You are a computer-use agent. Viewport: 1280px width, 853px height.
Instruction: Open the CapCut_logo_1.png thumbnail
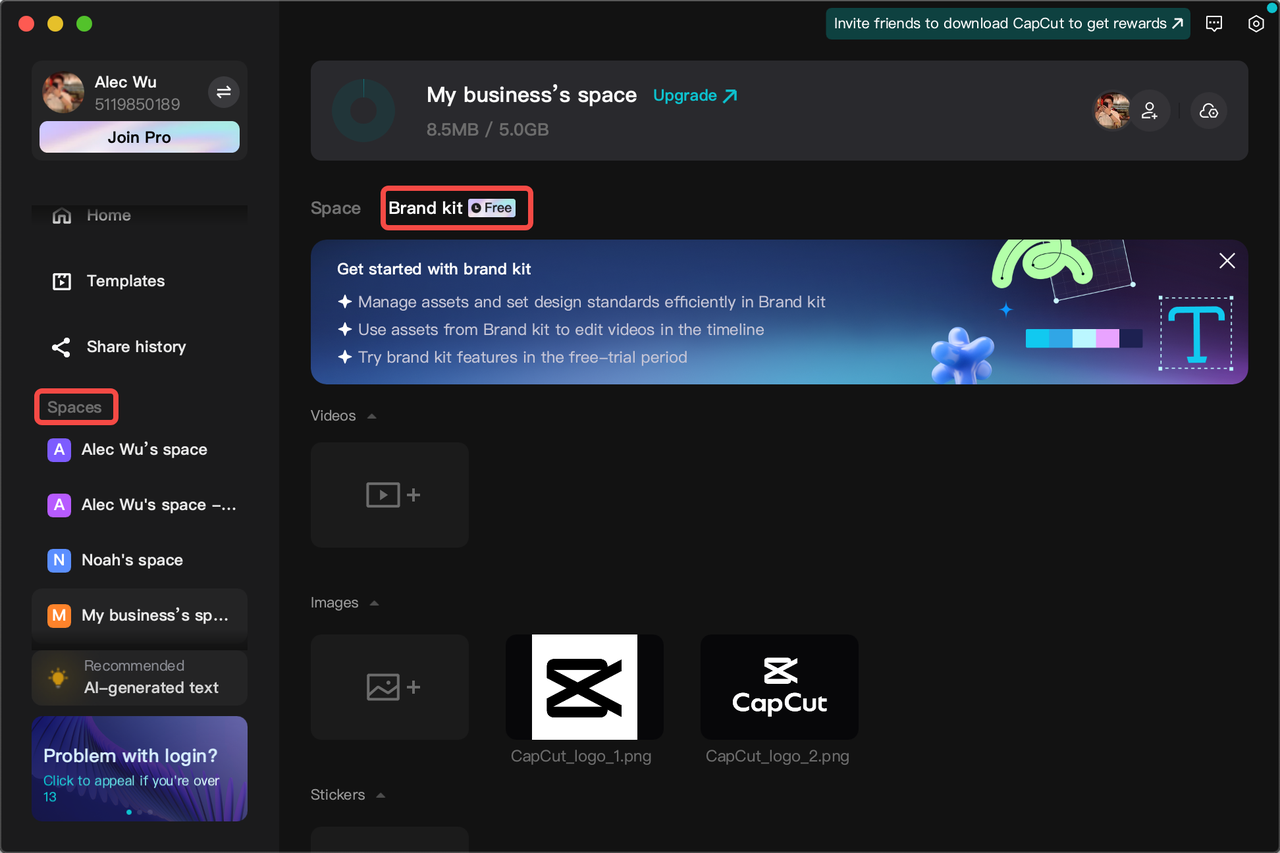pos(585,687)
